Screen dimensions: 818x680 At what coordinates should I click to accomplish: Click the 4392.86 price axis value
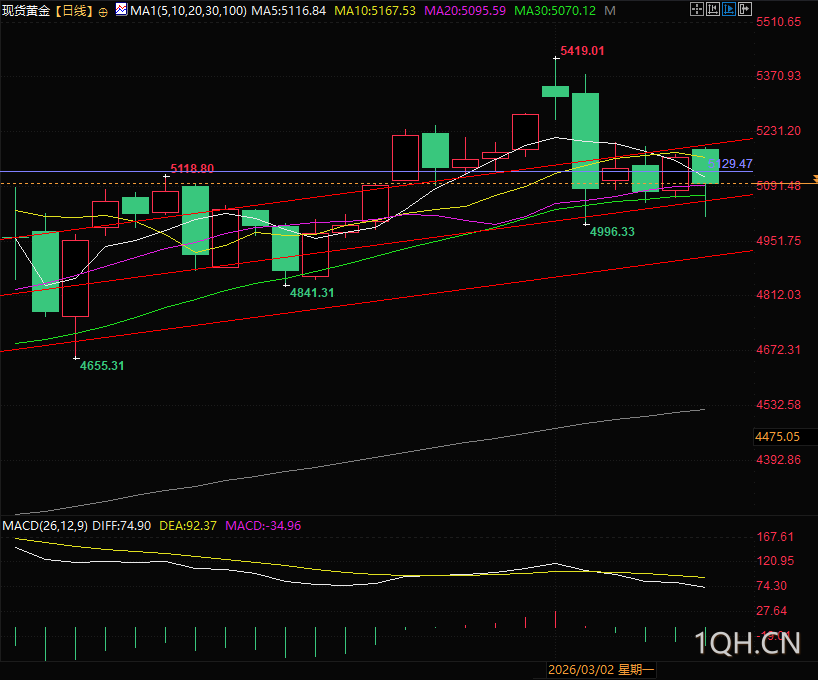[x=778, y=460]
